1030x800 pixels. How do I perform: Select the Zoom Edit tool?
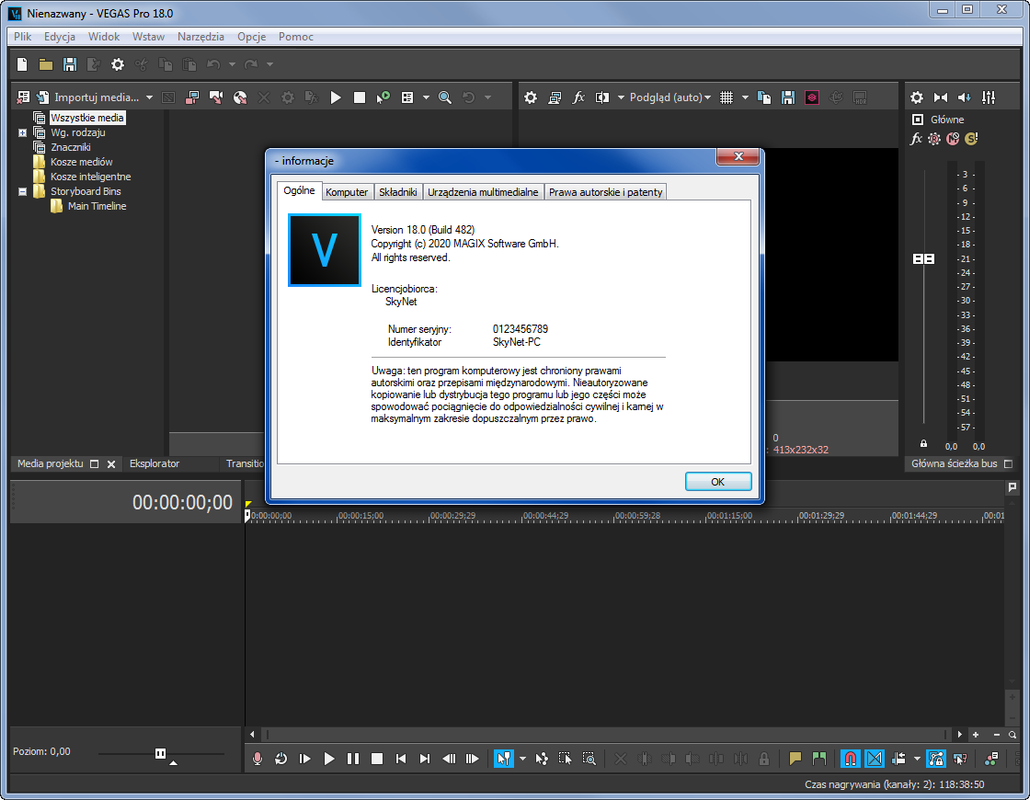click(589, 759)
